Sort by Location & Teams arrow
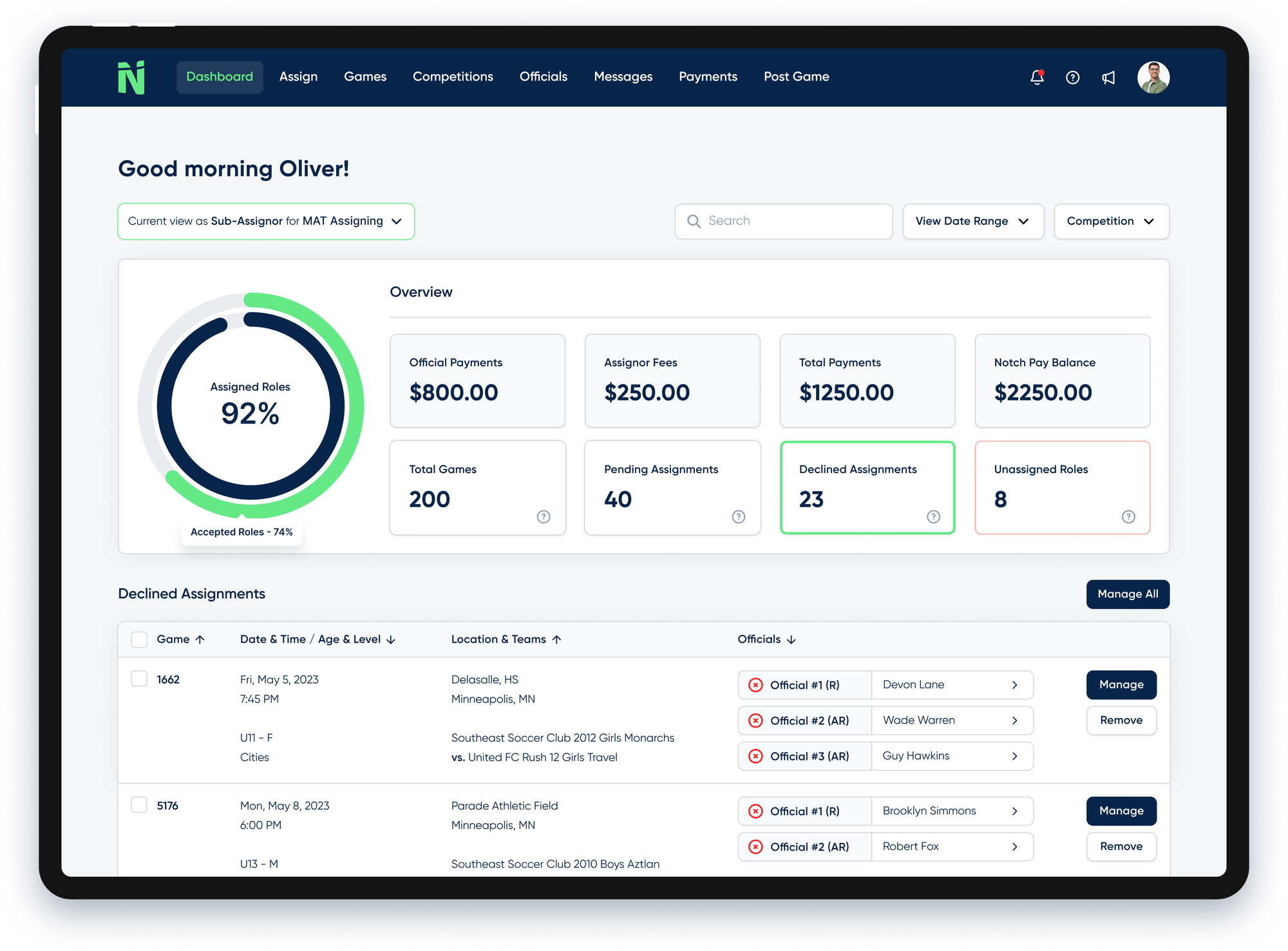This screenshot has height=951, width=1288. 557,639
